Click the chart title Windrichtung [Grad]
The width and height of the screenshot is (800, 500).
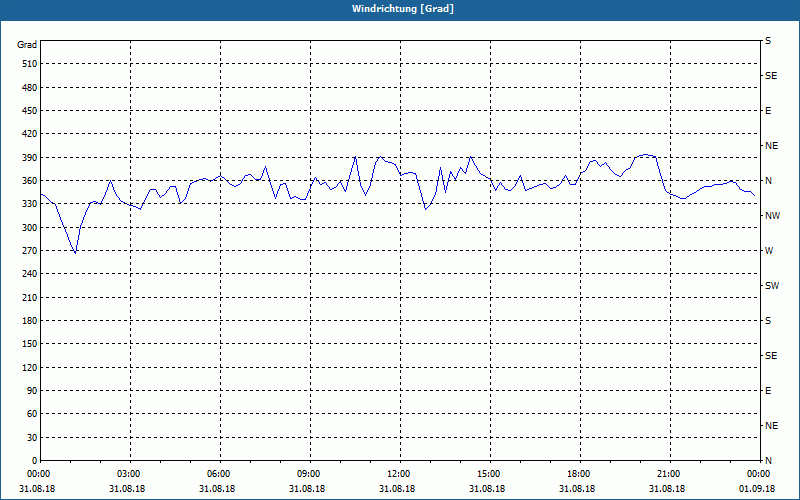tap(403, 9)
